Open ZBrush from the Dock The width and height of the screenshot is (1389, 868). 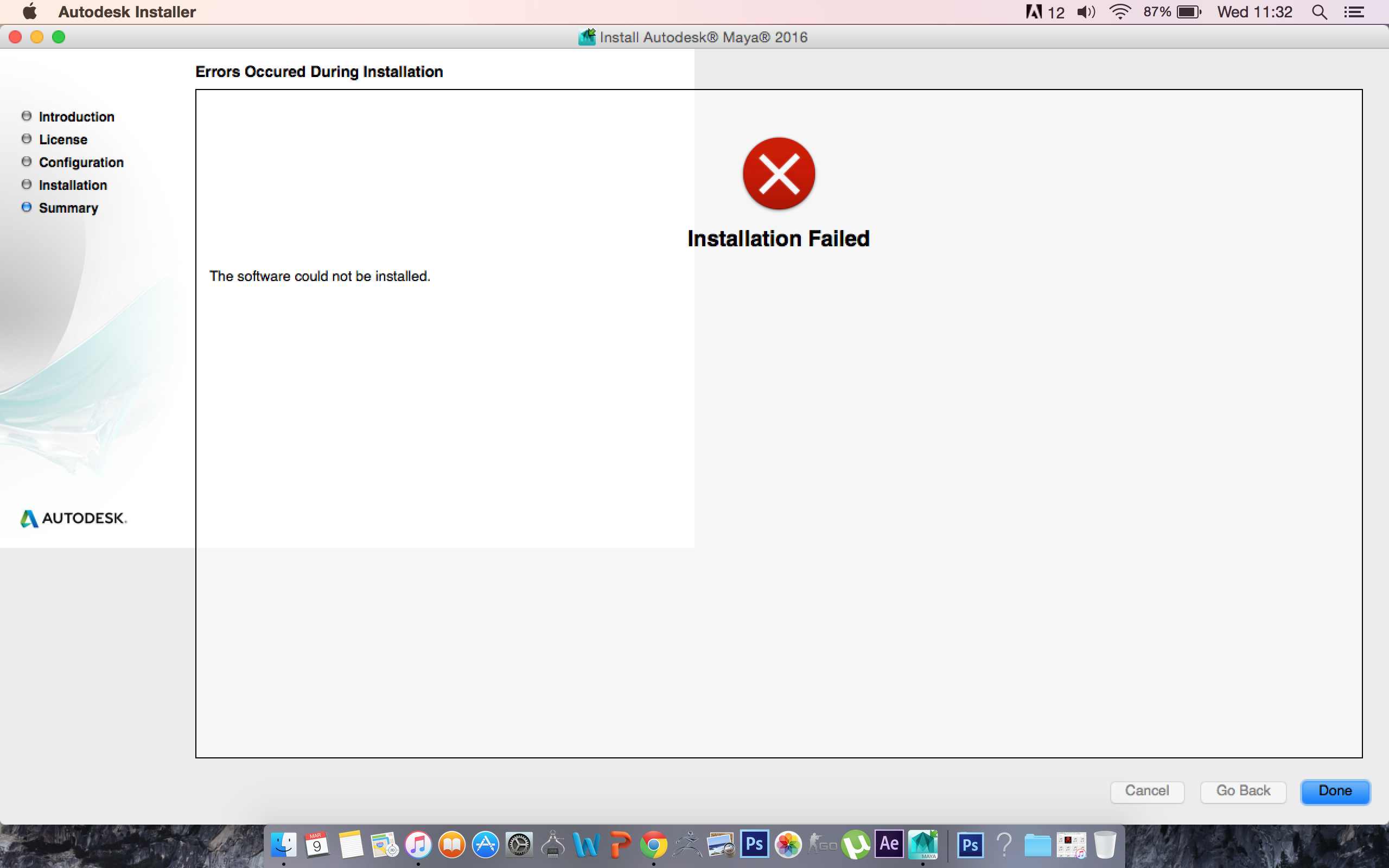coord(687,845)
